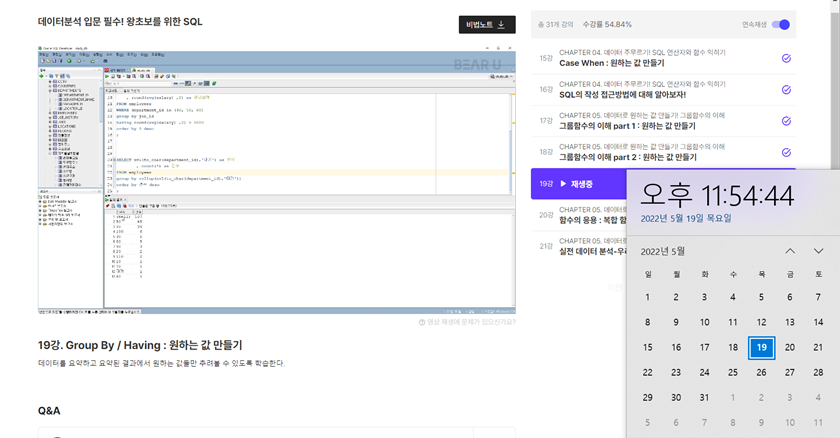
Task: Select day 18 in the May calendar
Action: pyautogui.click(x=733, y=348)
